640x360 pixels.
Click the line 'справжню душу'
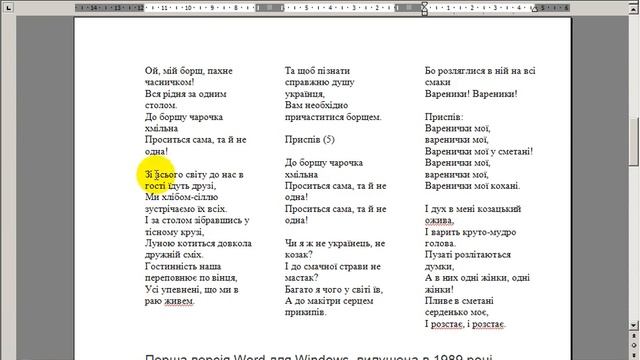tap(320, 82)
